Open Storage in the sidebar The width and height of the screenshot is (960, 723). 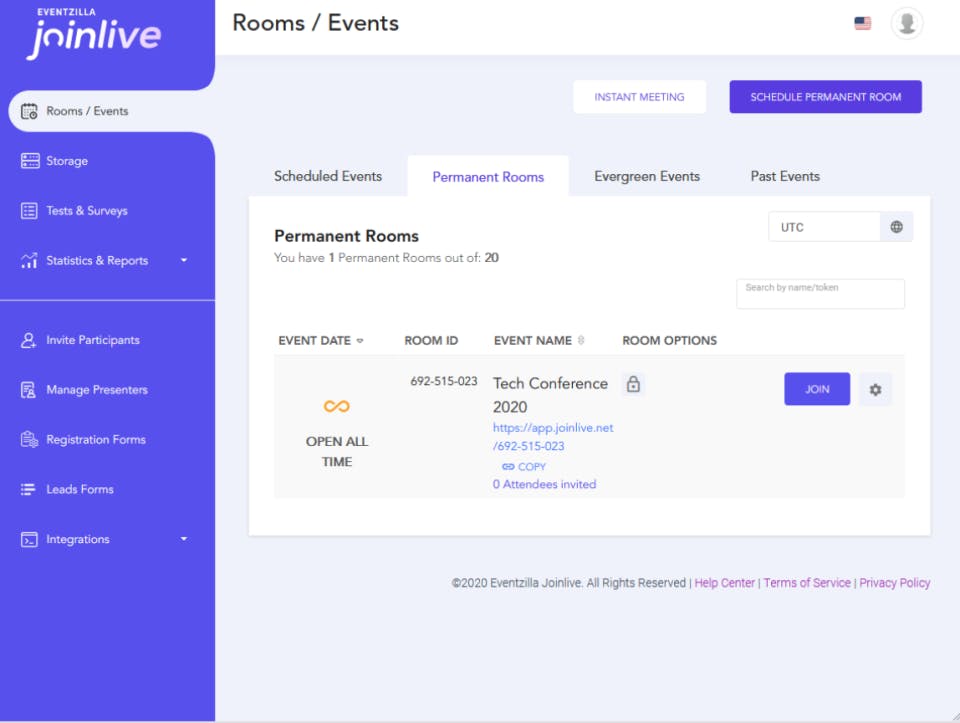click(x=67, y=161)
